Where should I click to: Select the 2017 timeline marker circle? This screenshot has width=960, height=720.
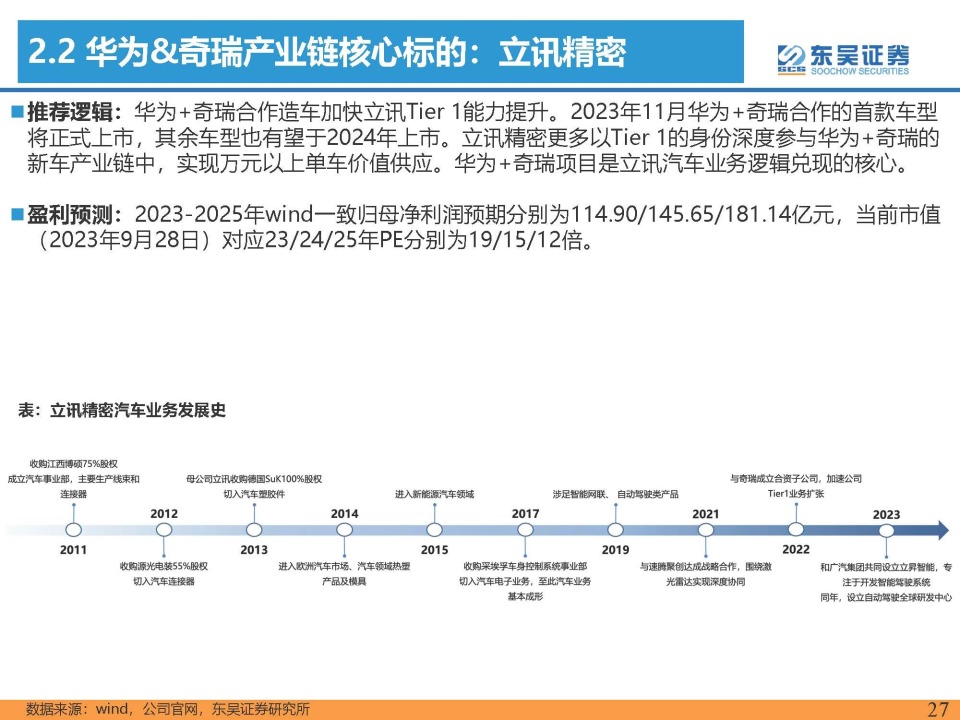click(525, 530)
